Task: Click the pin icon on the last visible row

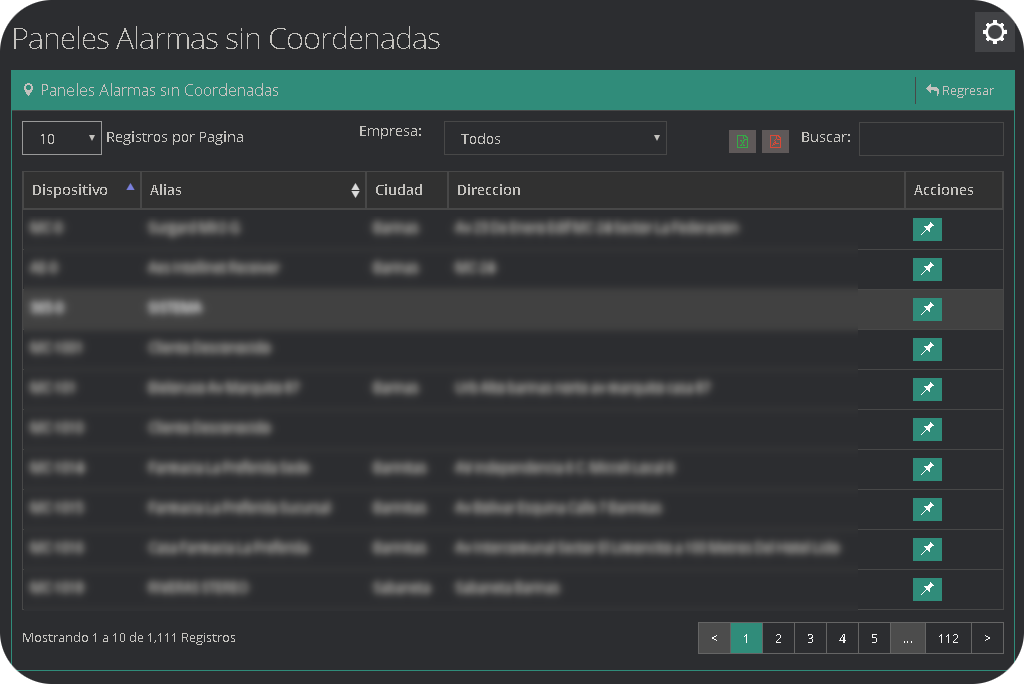Action: click(x=927, y=589)
